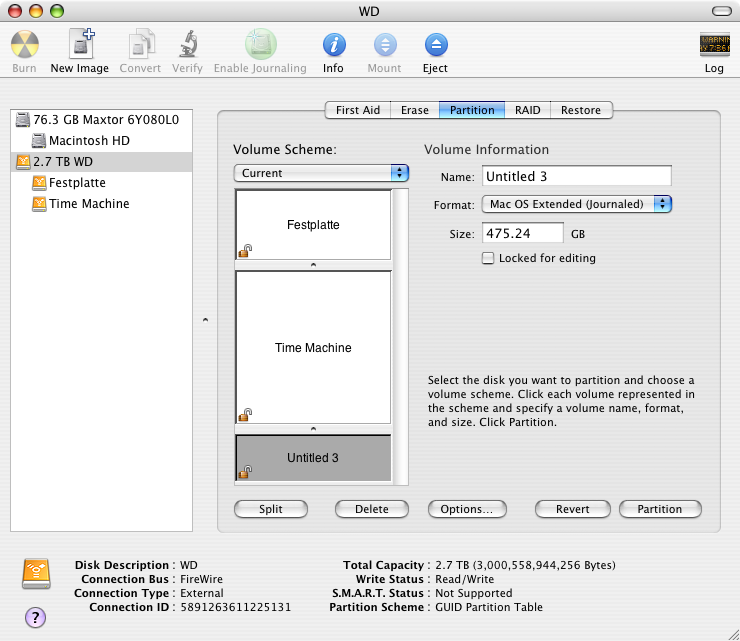Select the Macintosh HD volume
740x641 pixels.
click(x=101, y=141)
